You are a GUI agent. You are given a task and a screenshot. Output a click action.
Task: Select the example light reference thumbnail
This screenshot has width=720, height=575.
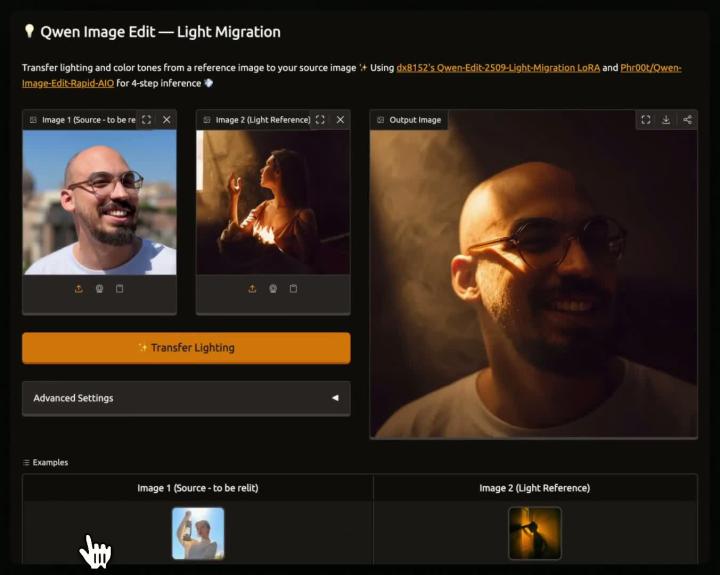pyautogui.click(x=535, y=533)
